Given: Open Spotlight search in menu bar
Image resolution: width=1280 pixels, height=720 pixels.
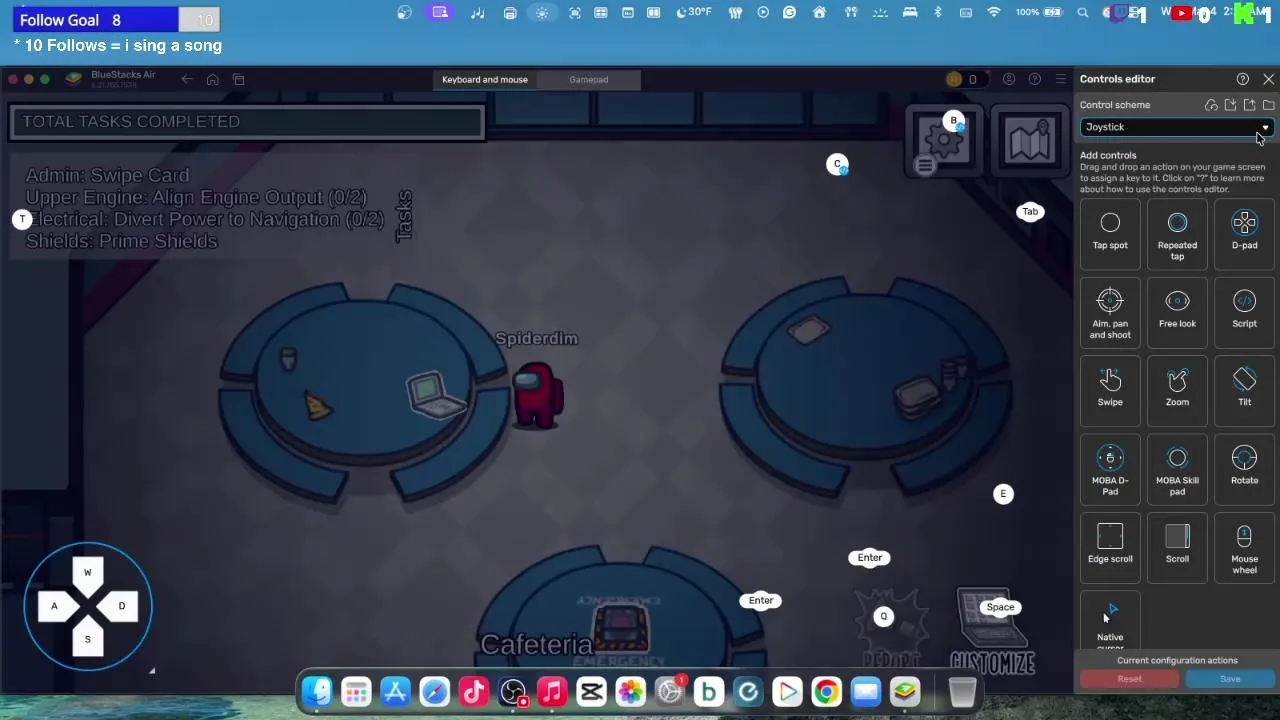Looking at the screenshot, I should pyautogui.click(x=1083, y=13).
